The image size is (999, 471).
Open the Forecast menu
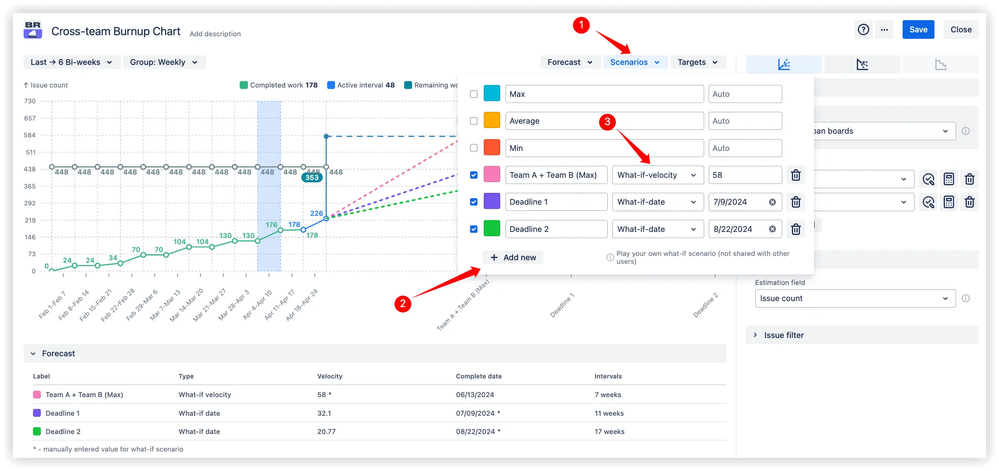tap(570, 62)
